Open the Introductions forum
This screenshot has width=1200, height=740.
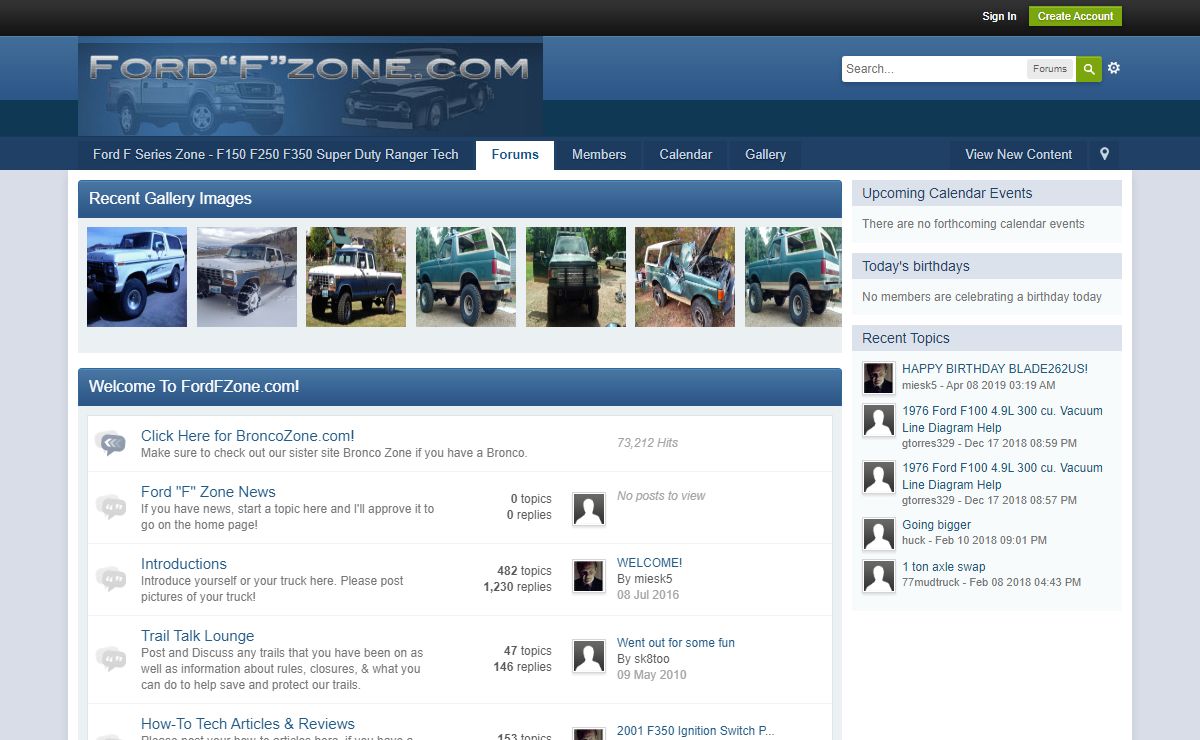pyautogui.click(x=184, y=564)
